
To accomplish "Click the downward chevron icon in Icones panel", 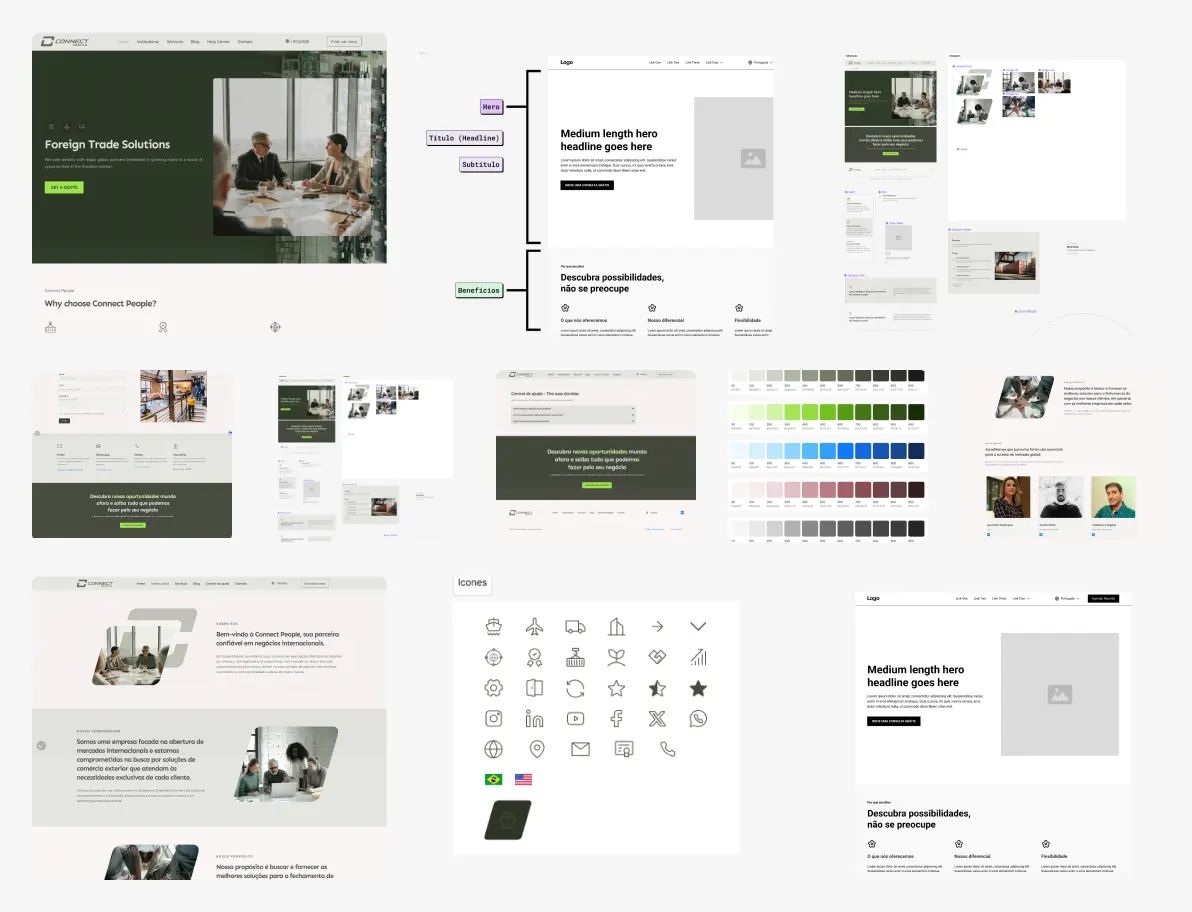I will coord(698,627).
